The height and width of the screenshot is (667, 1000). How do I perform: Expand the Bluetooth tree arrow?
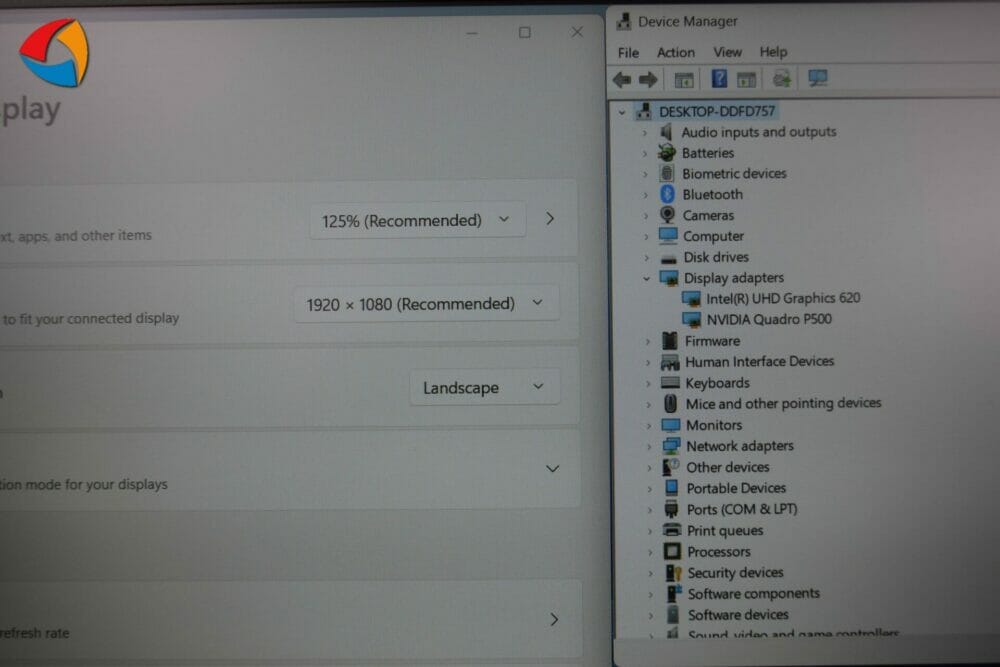coord(645,195)
